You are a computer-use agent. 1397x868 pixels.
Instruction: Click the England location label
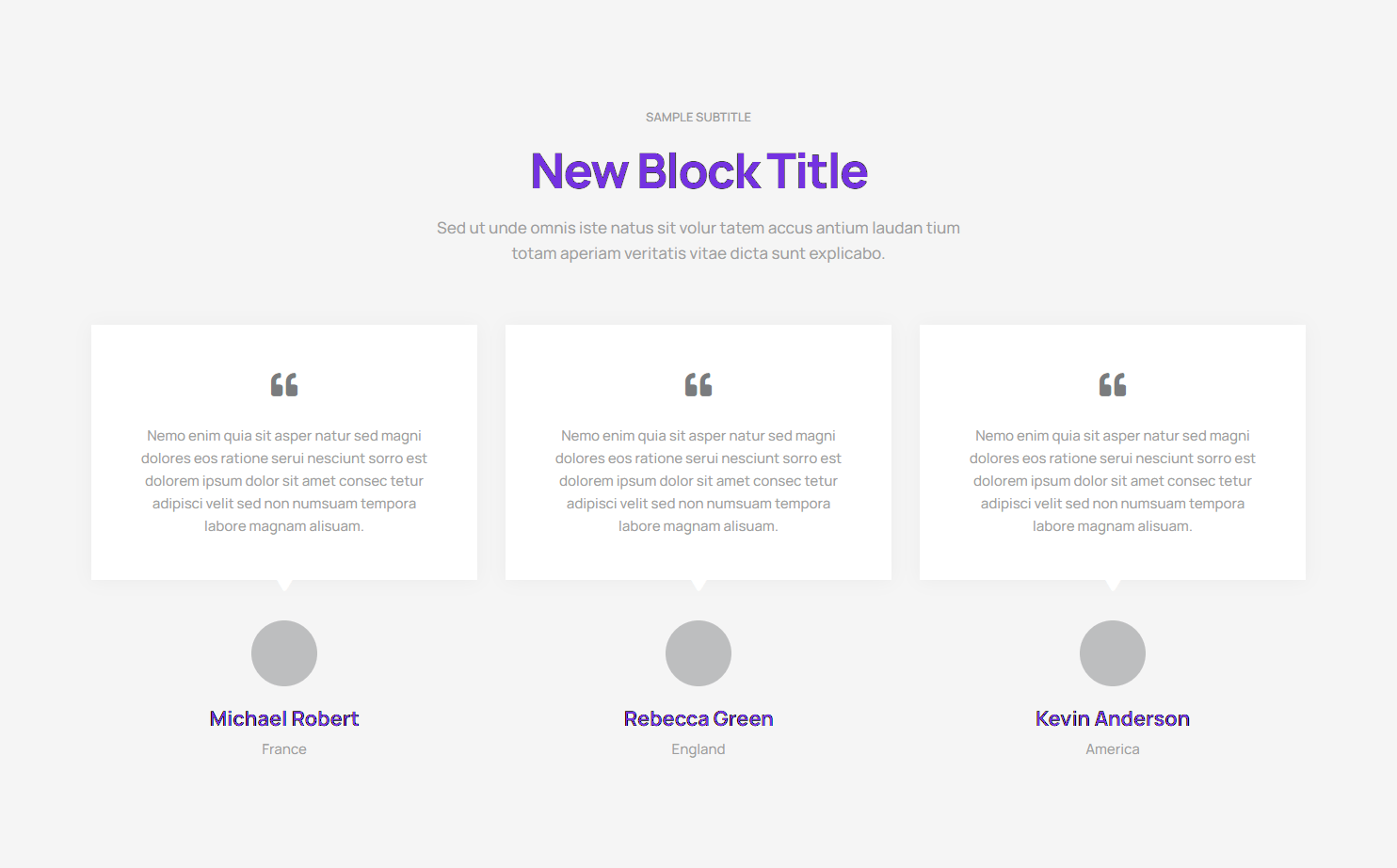(x=698, y=749)
